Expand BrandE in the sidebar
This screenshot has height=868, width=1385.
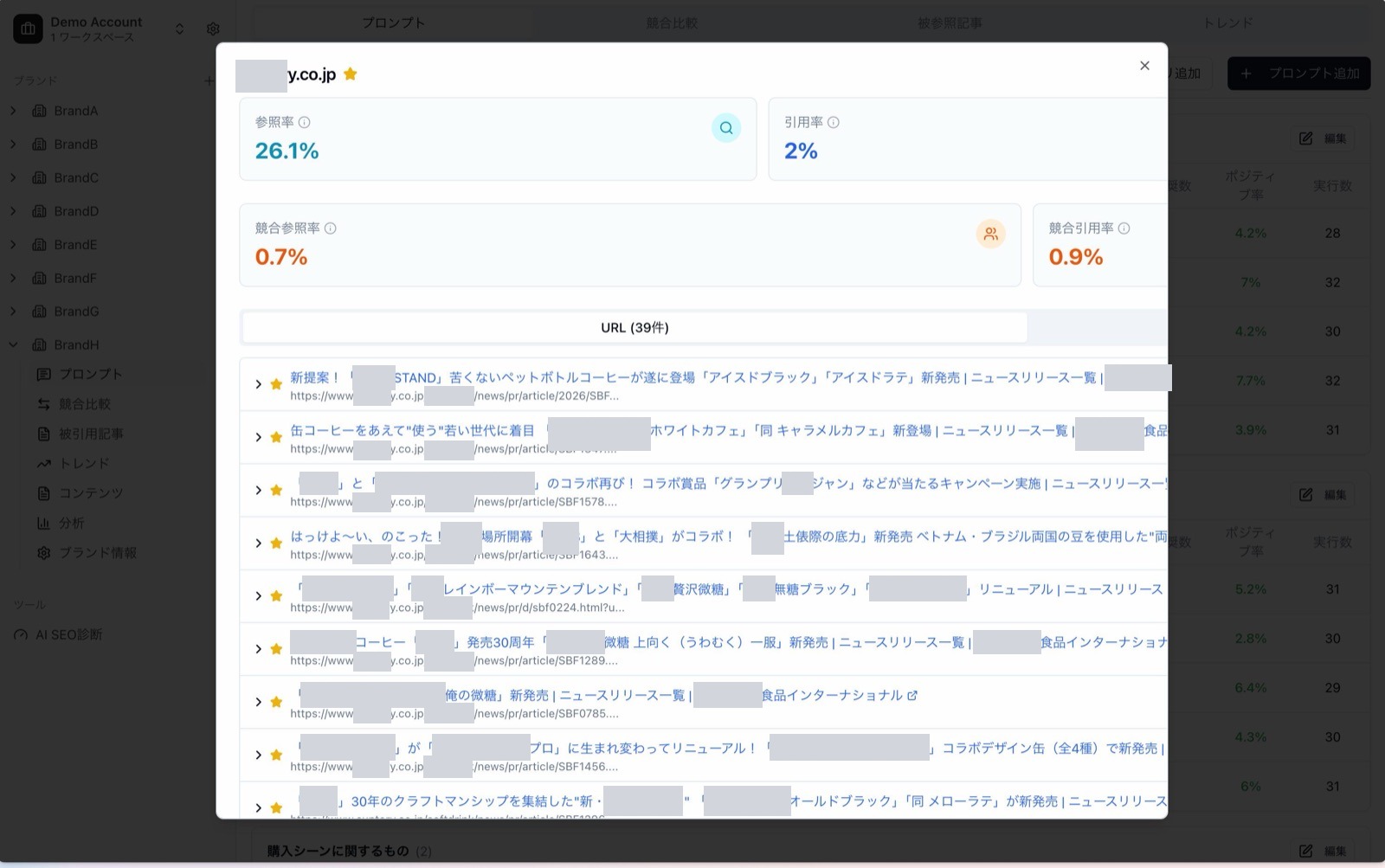tap(13, 245)
